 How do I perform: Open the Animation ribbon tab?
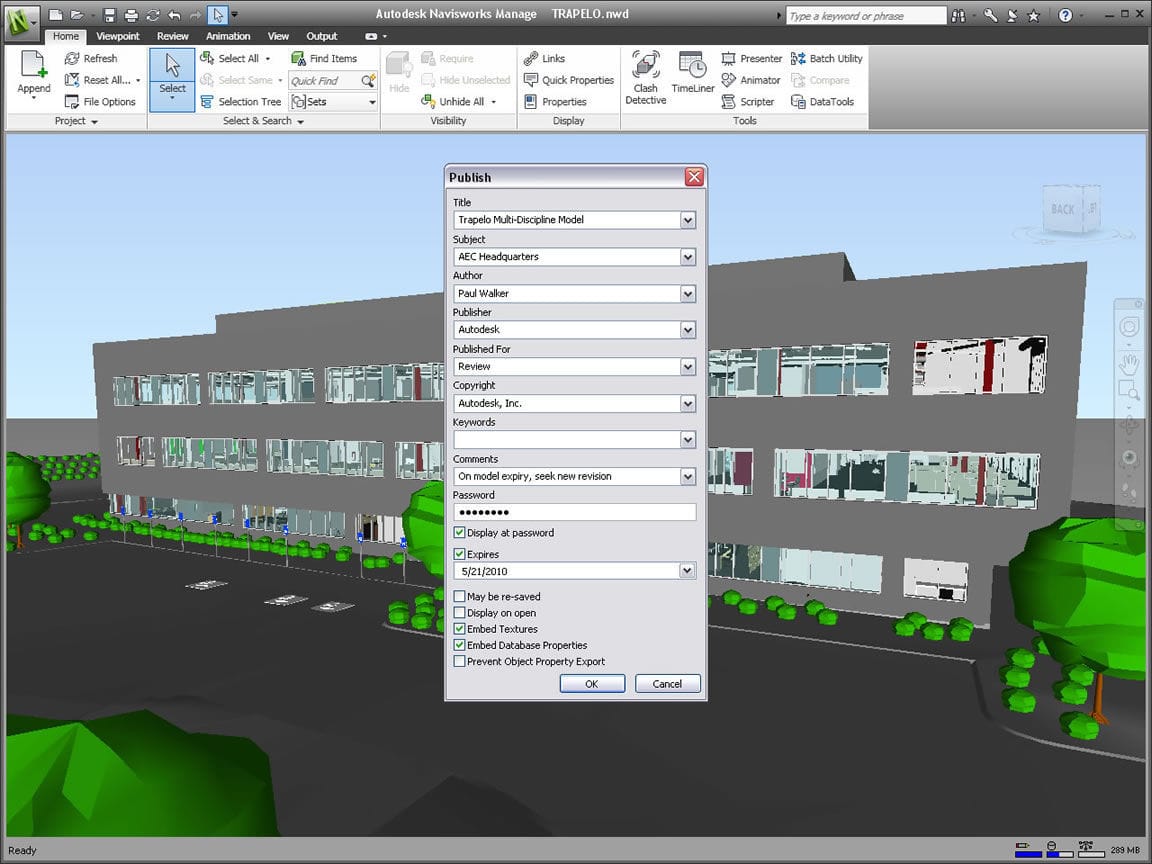(228, 36)
